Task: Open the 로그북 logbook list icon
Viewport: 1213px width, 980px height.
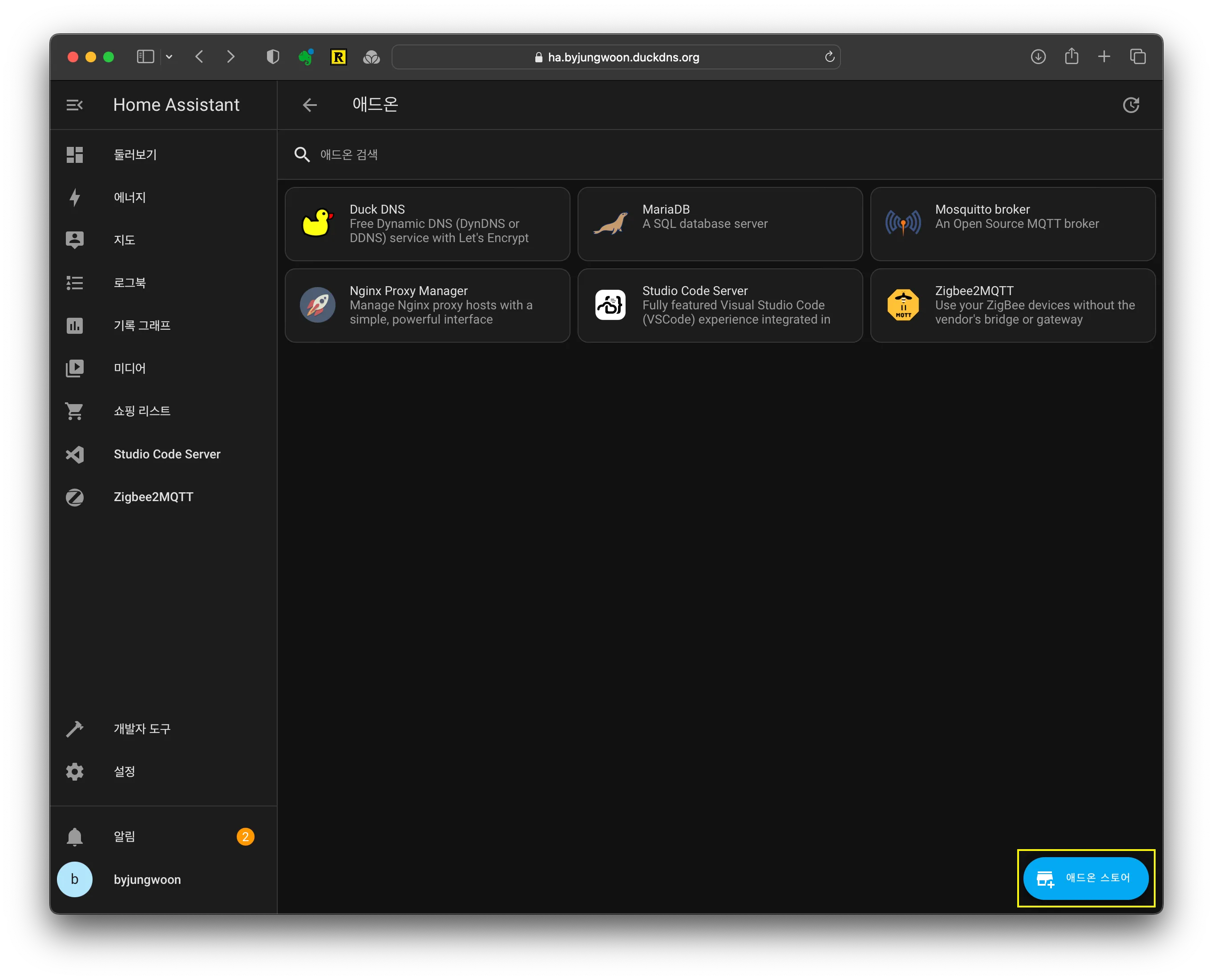Action: coord(74,283)
